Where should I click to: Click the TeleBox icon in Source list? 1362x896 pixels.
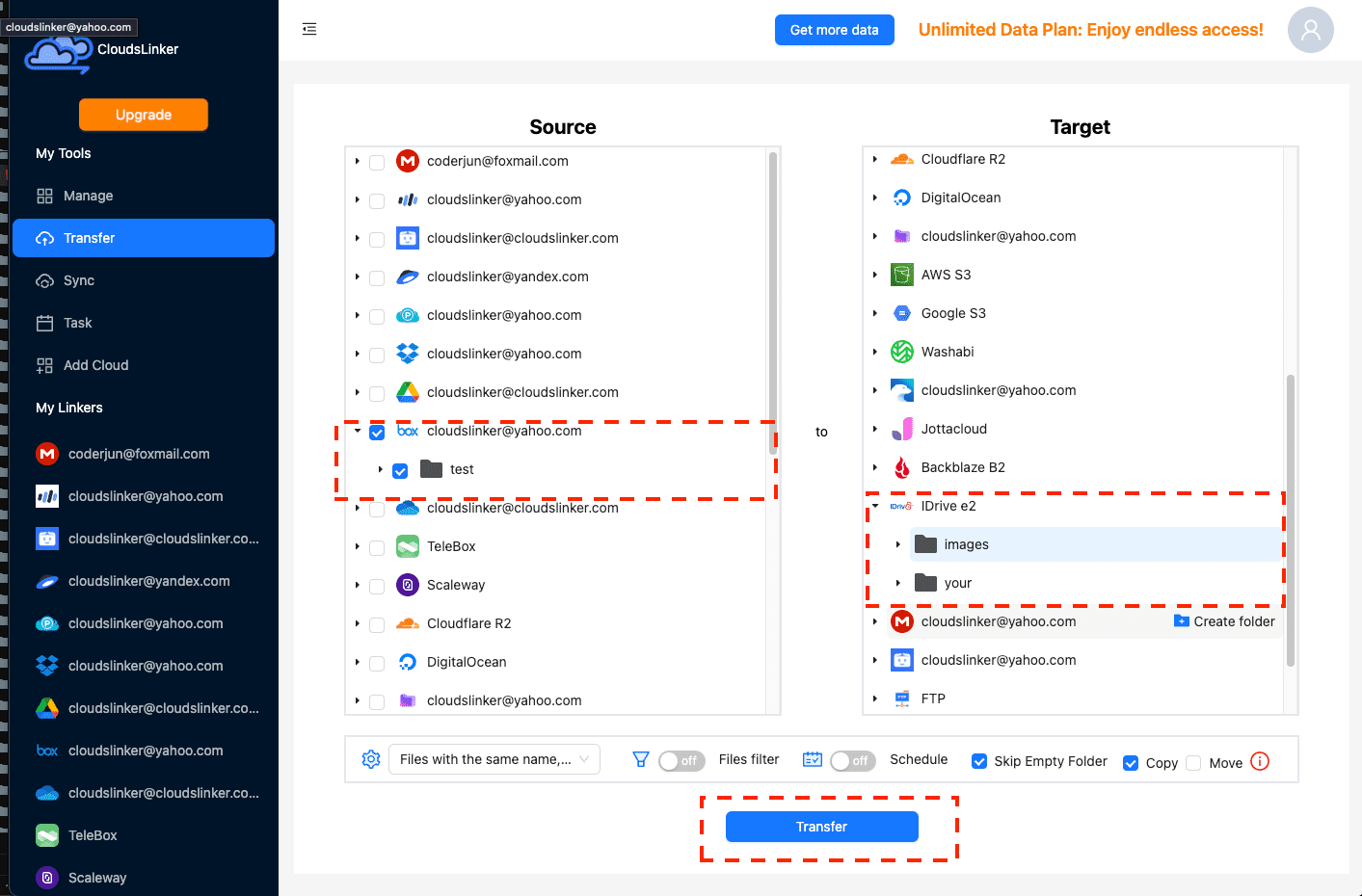point(408,546)
